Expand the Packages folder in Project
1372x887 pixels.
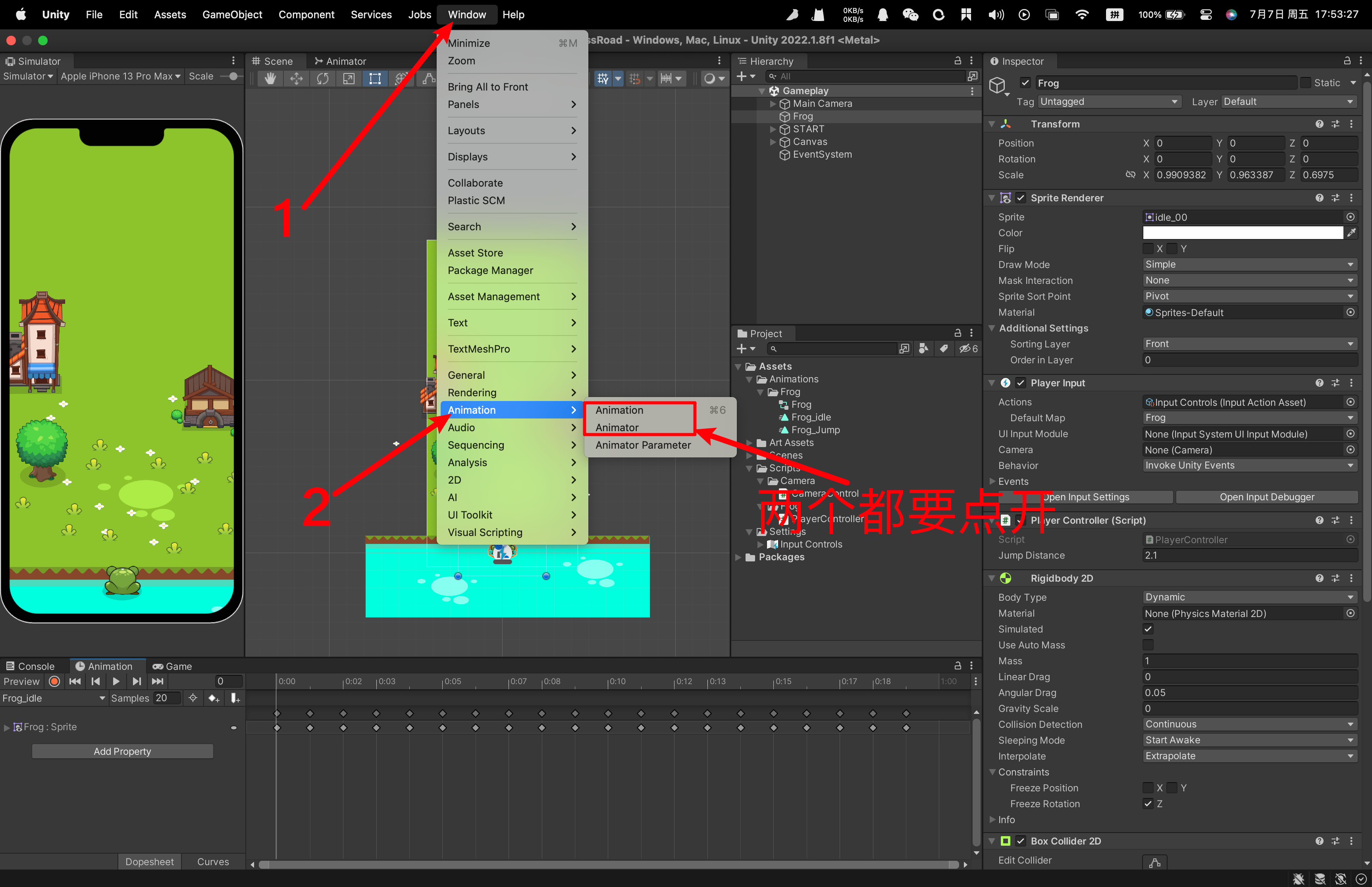pyautogui.click(x=739, y=557)
